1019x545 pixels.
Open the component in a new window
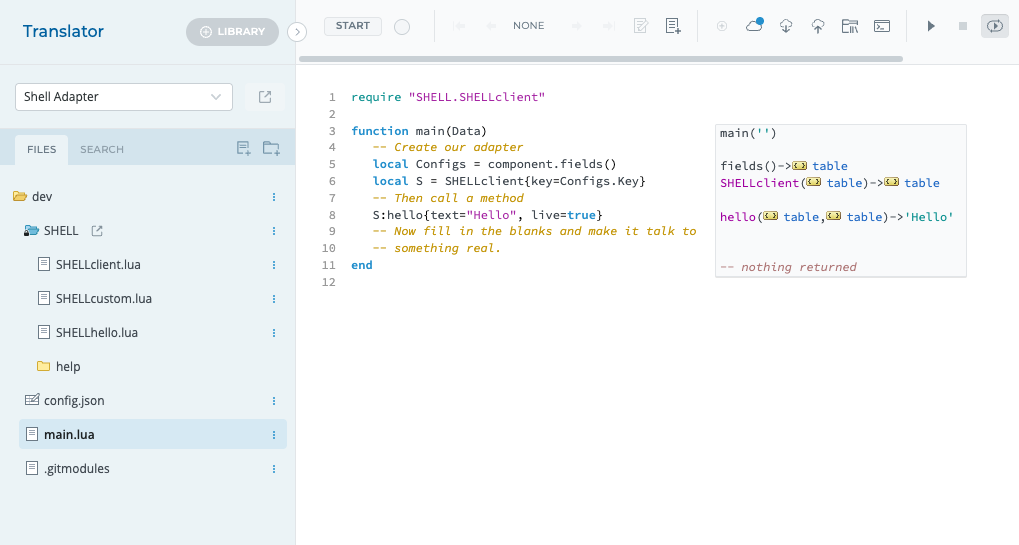pyautogui.click(x=265, y=97)
